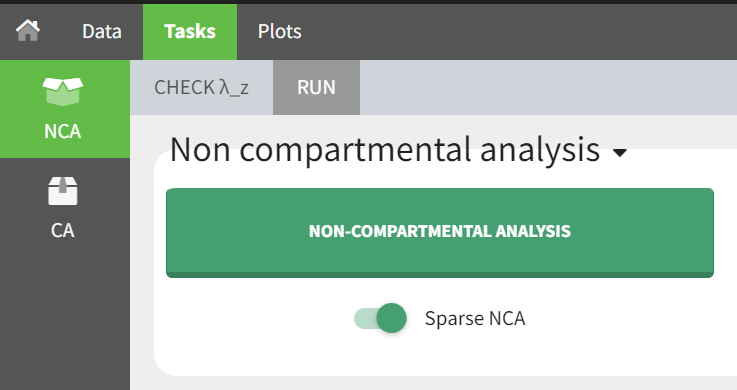The image size is (737, 390).
Task: Go to the home screen icon
Action: [28, 31]
